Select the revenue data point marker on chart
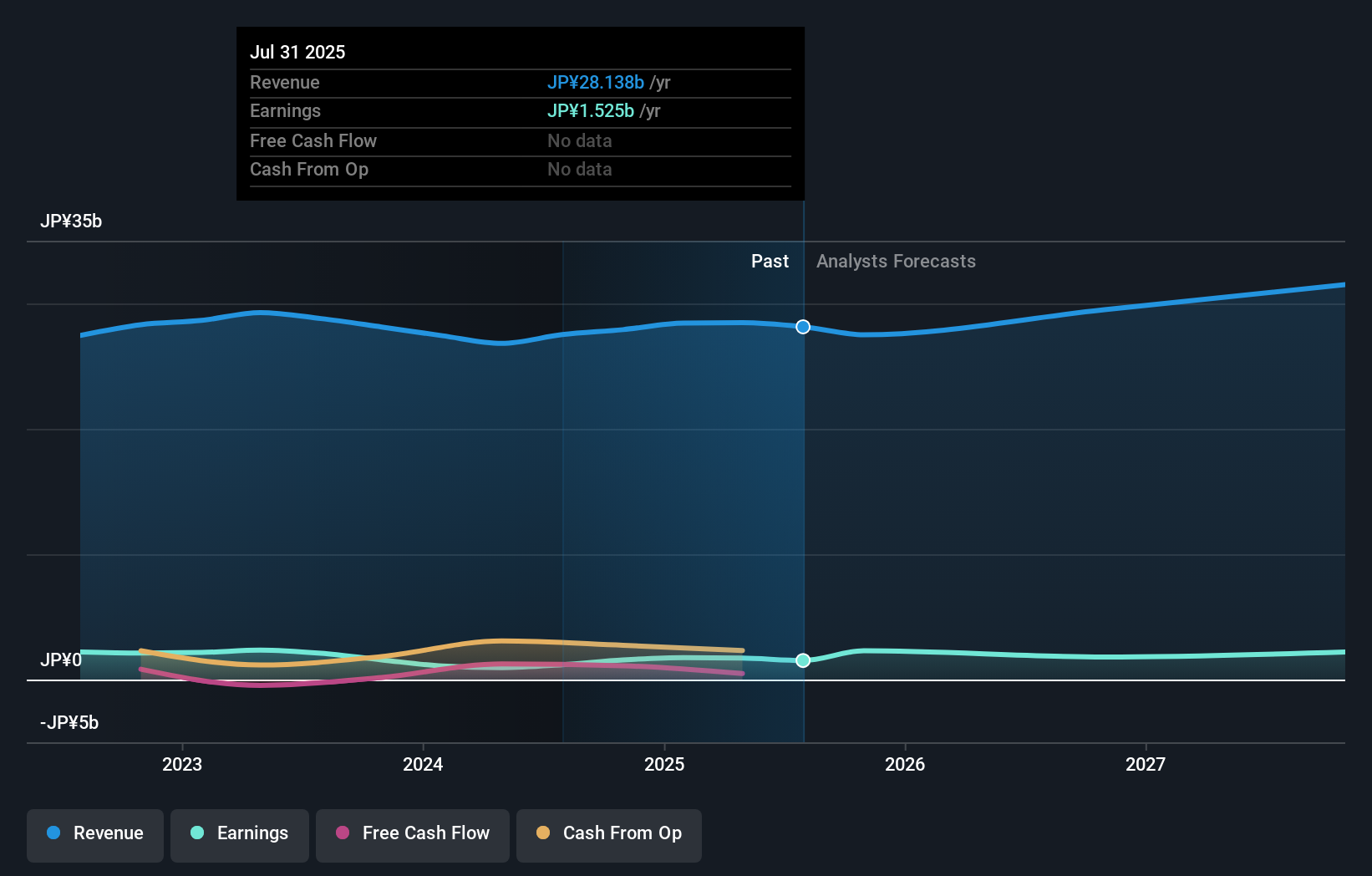 point(803,327)
